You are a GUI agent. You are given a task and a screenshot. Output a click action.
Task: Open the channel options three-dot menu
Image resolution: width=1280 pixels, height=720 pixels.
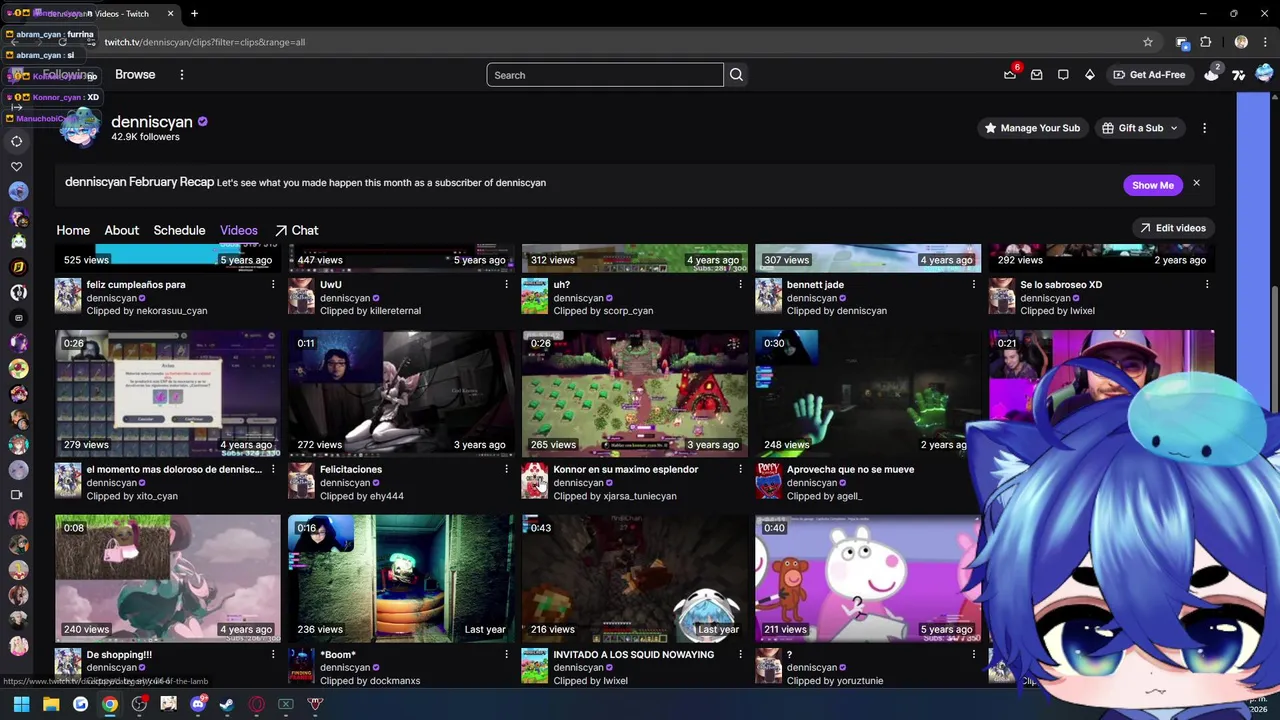[1204, 128]
